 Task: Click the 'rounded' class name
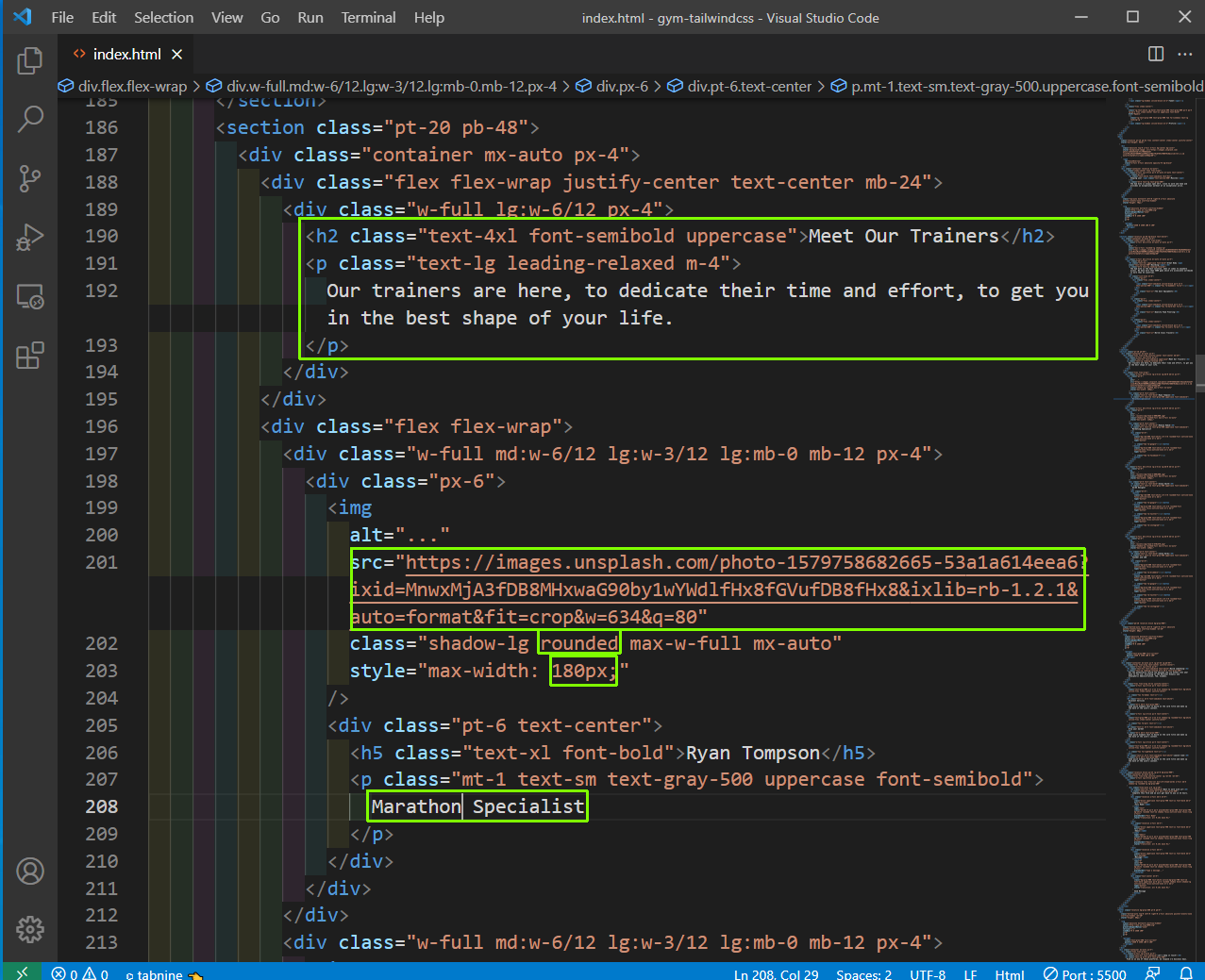click(x=579, y=643)
